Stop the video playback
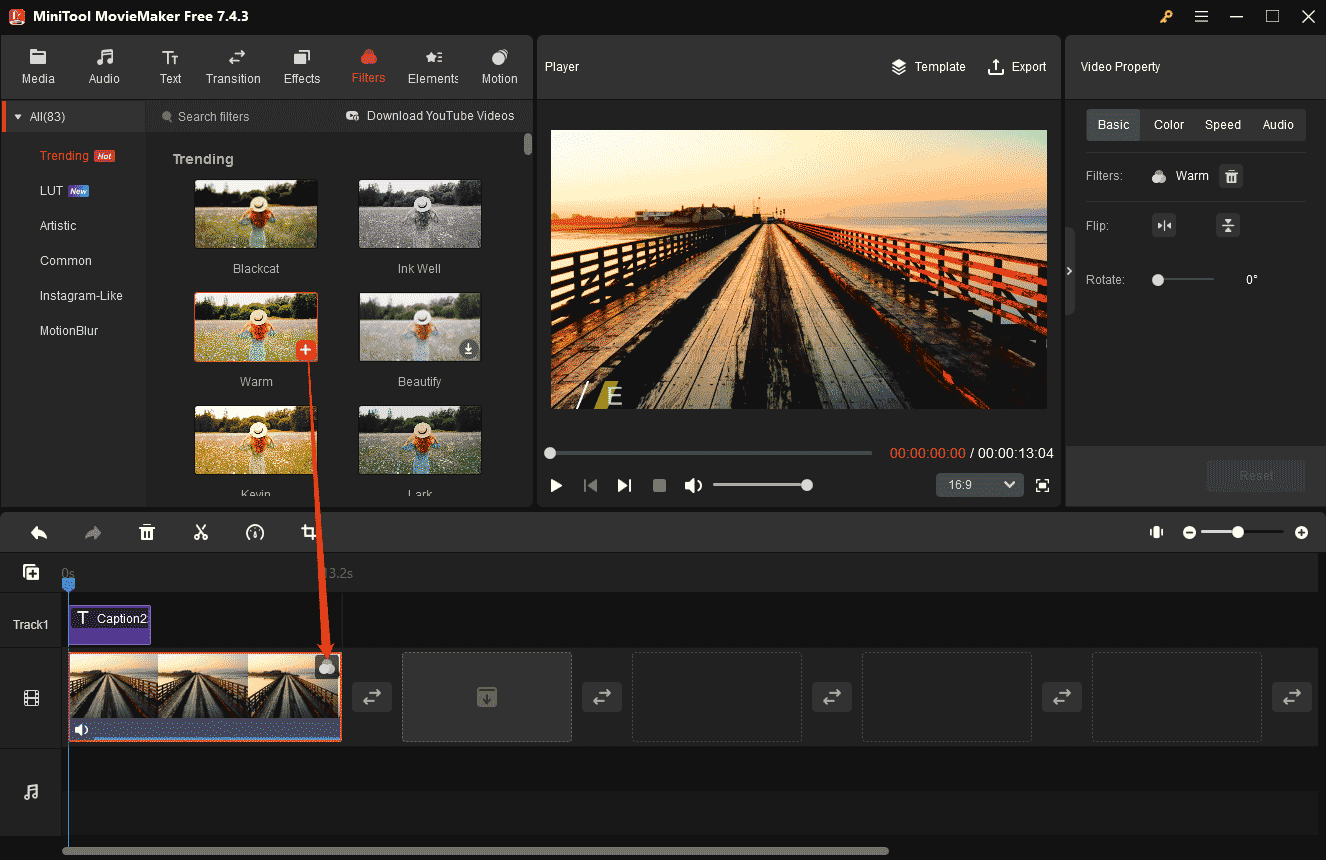This screenshot has height=860, width=1326. click(659, 485)
